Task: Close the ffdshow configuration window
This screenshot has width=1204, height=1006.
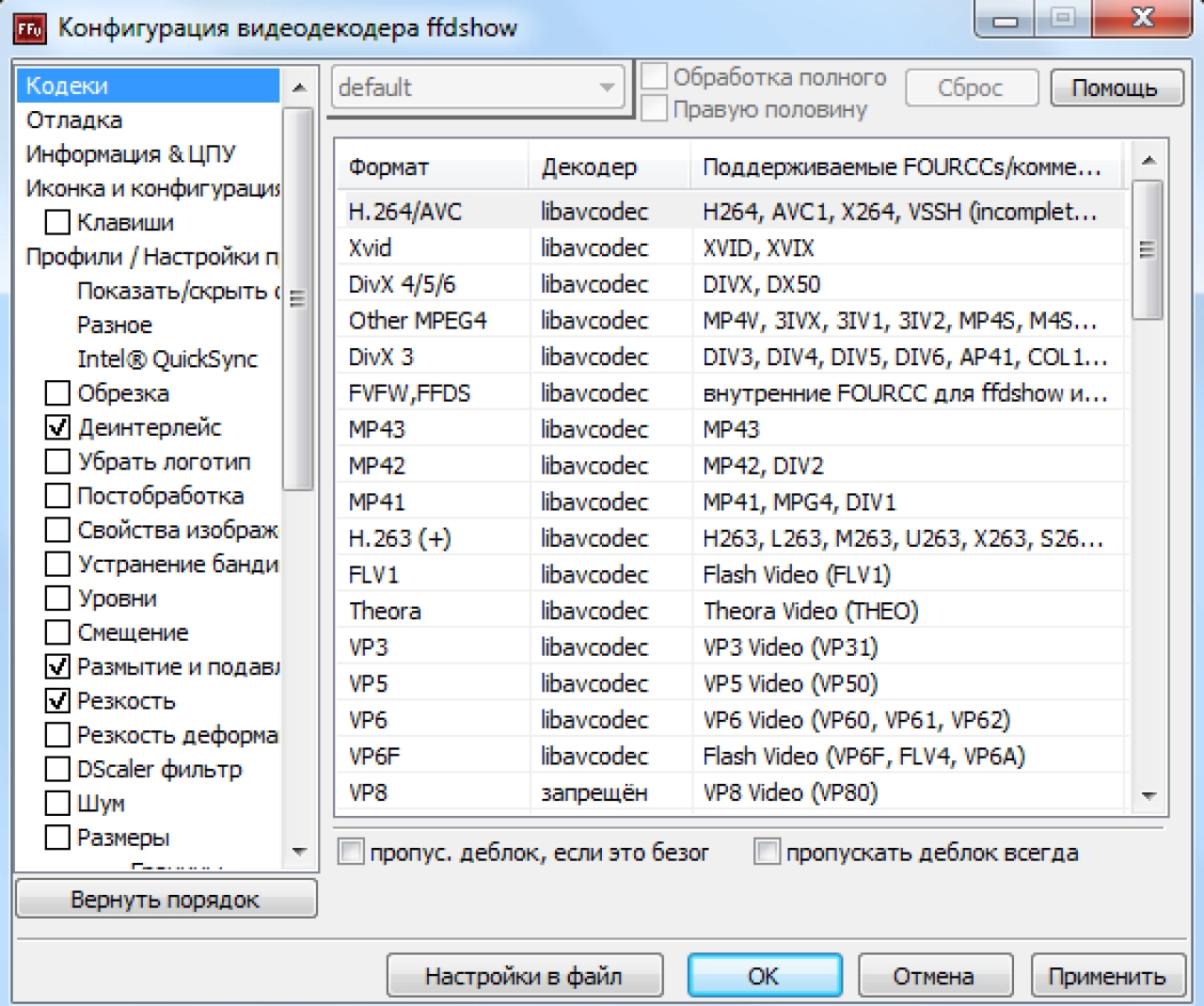Action: tap(1144, 18)
